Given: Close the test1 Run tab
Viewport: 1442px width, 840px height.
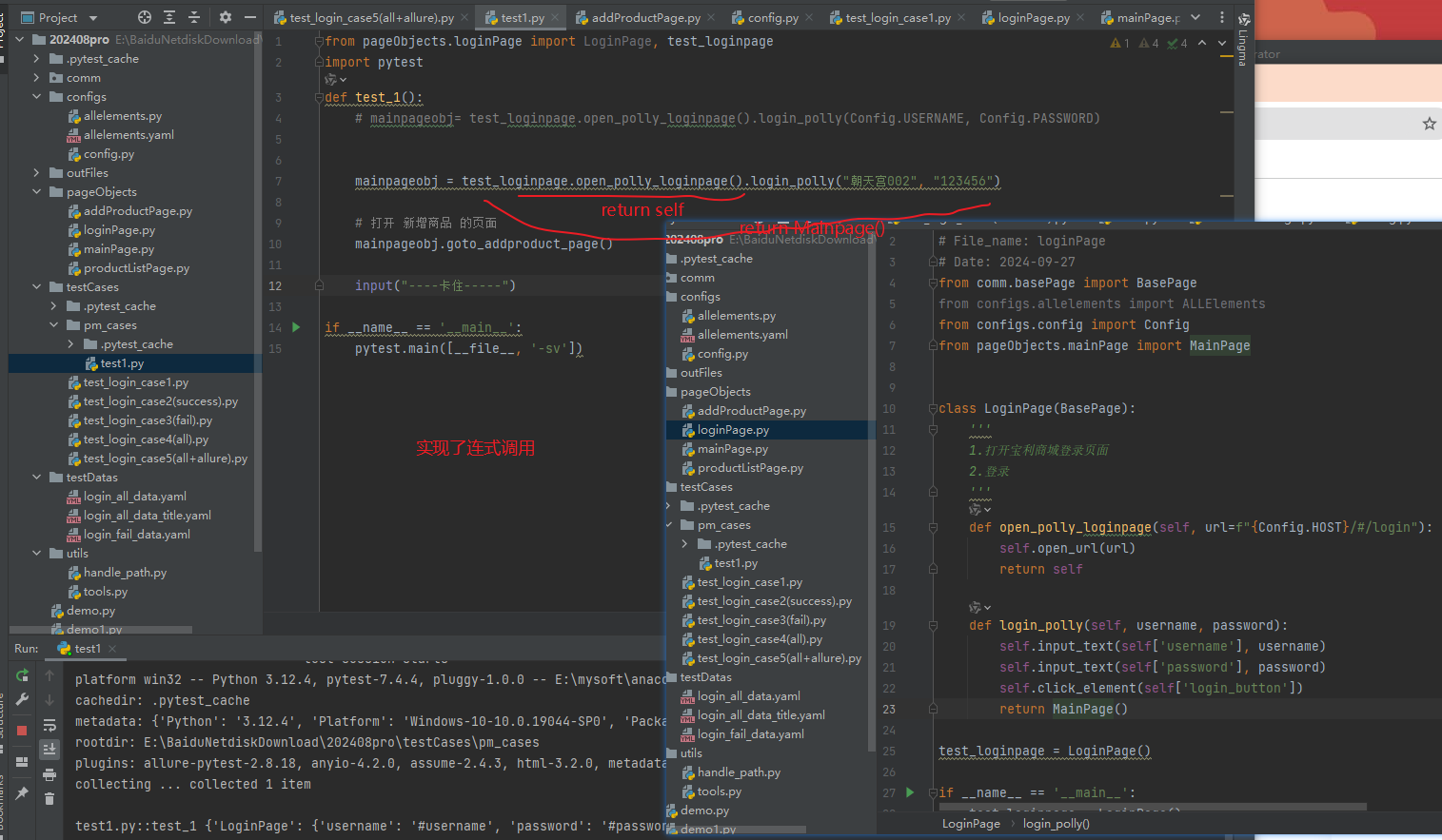Looking at the screenshot, I should click(111, 649).
